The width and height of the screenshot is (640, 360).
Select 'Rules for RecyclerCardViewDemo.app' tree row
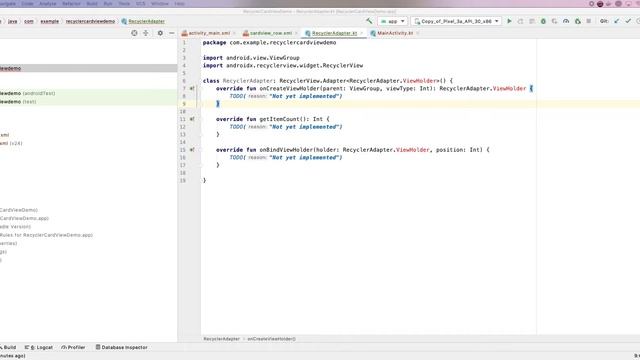tap(89, 235)
